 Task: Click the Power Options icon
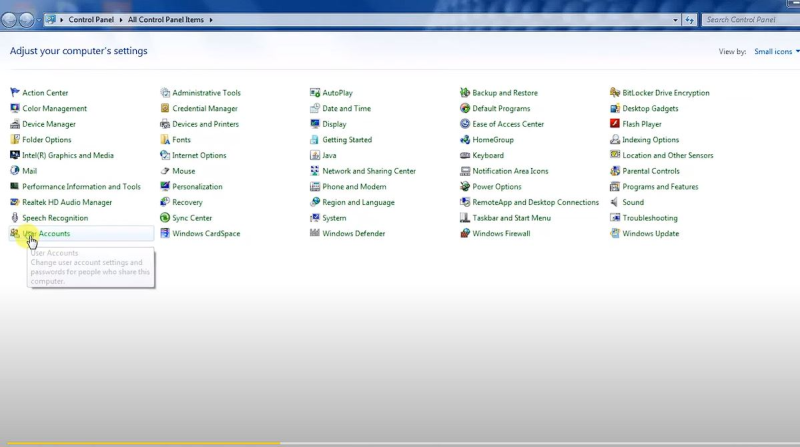[465, 186]
